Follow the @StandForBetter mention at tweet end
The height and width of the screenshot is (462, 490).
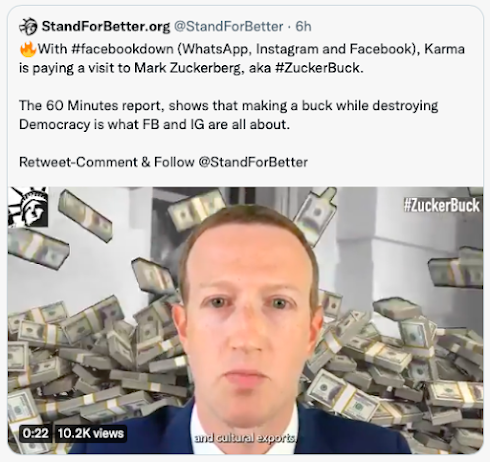click(x=253, y=162)
